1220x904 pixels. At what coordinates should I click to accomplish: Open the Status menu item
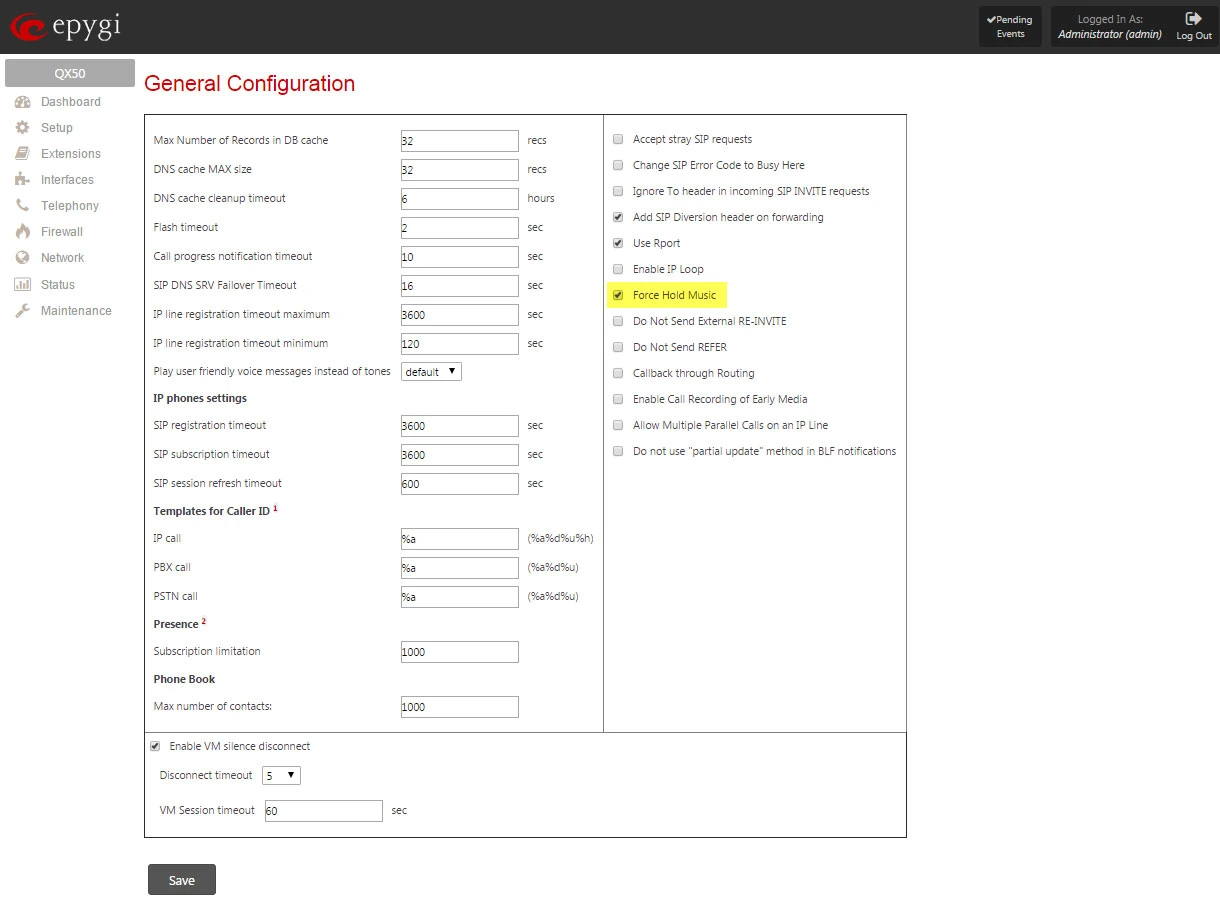(x=57, y=285)
